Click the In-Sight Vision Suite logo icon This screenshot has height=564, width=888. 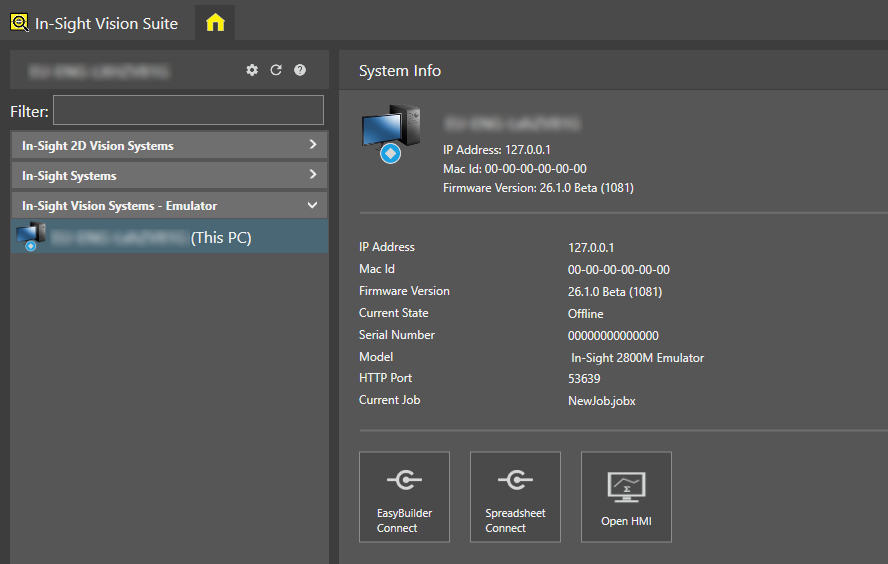pos(19,23)
